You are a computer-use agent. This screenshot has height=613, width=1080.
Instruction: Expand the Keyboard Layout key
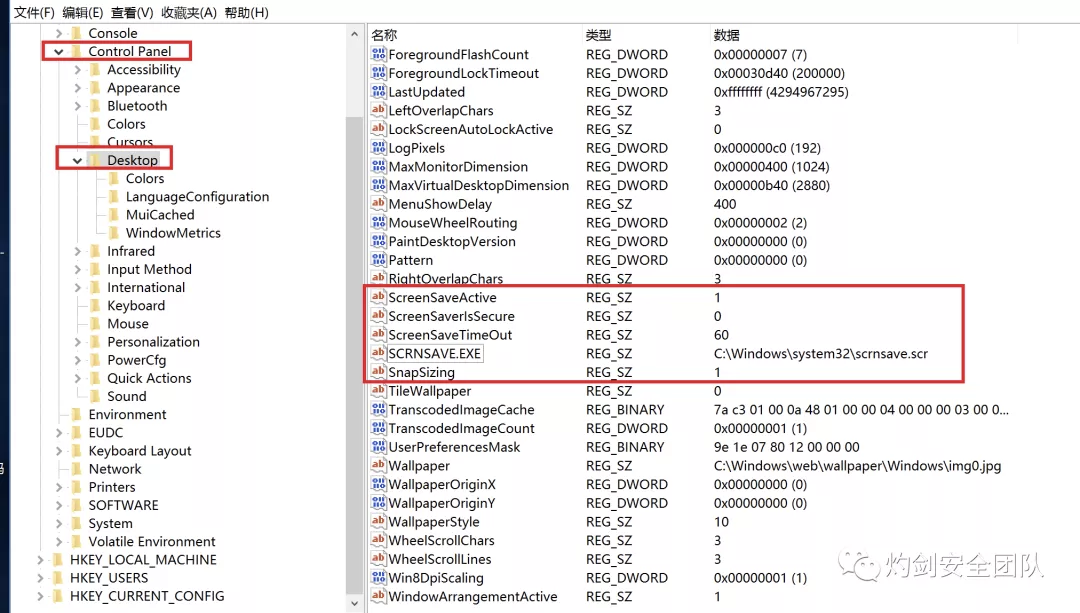click(59, 450)
